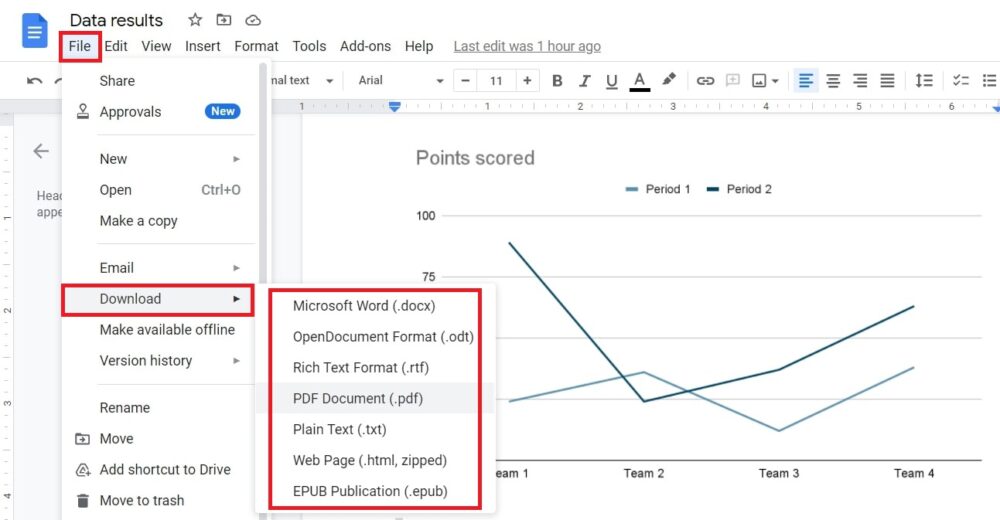Enable center text alignment
This screenshot has width=1000, height=520.
pyautogui.click(x=833, y=81)
